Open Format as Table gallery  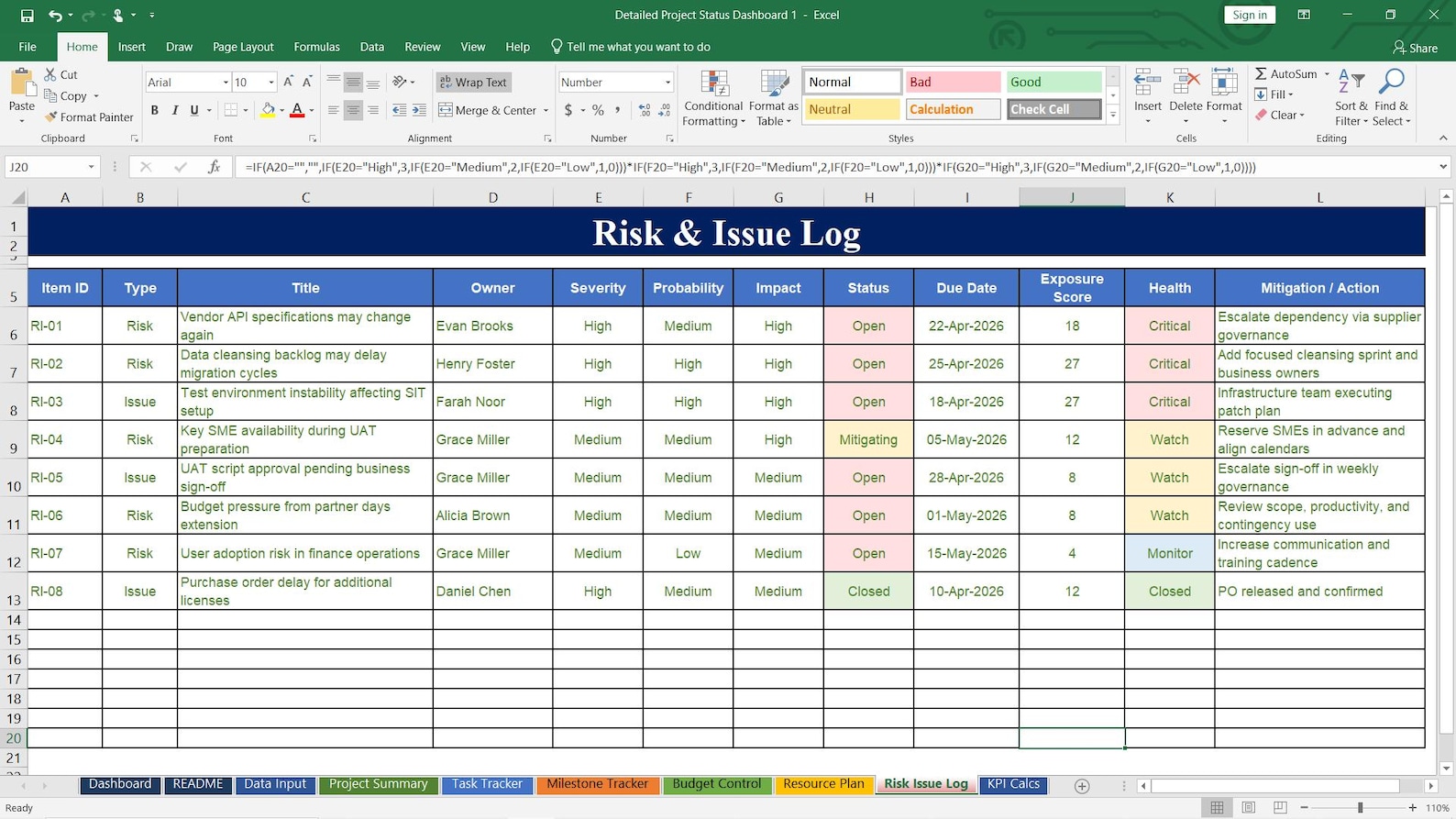click(x=774, y=98)
